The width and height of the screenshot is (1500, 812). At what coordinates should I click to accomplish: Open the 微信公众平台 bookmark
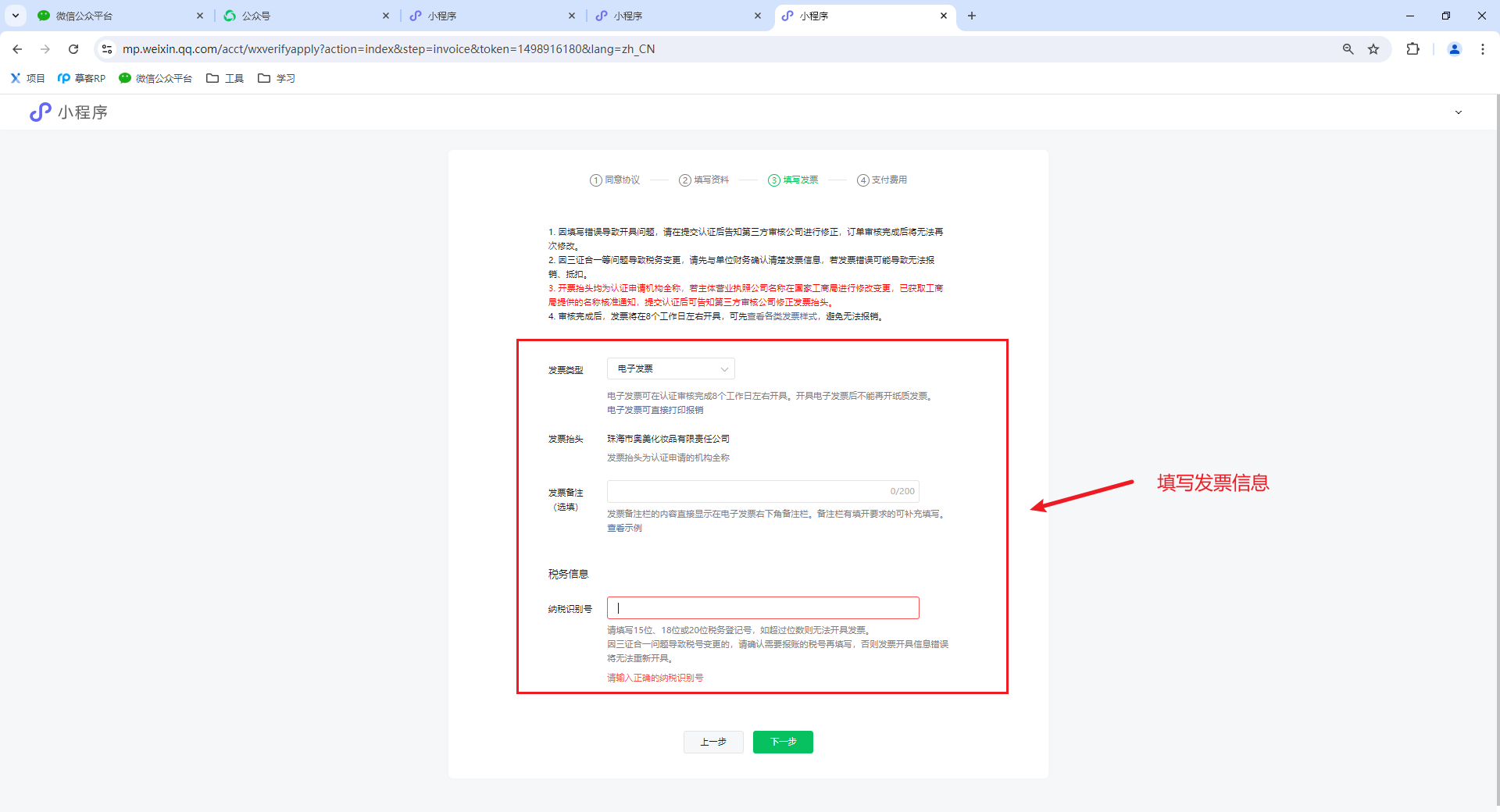click(x=155, y=78)
